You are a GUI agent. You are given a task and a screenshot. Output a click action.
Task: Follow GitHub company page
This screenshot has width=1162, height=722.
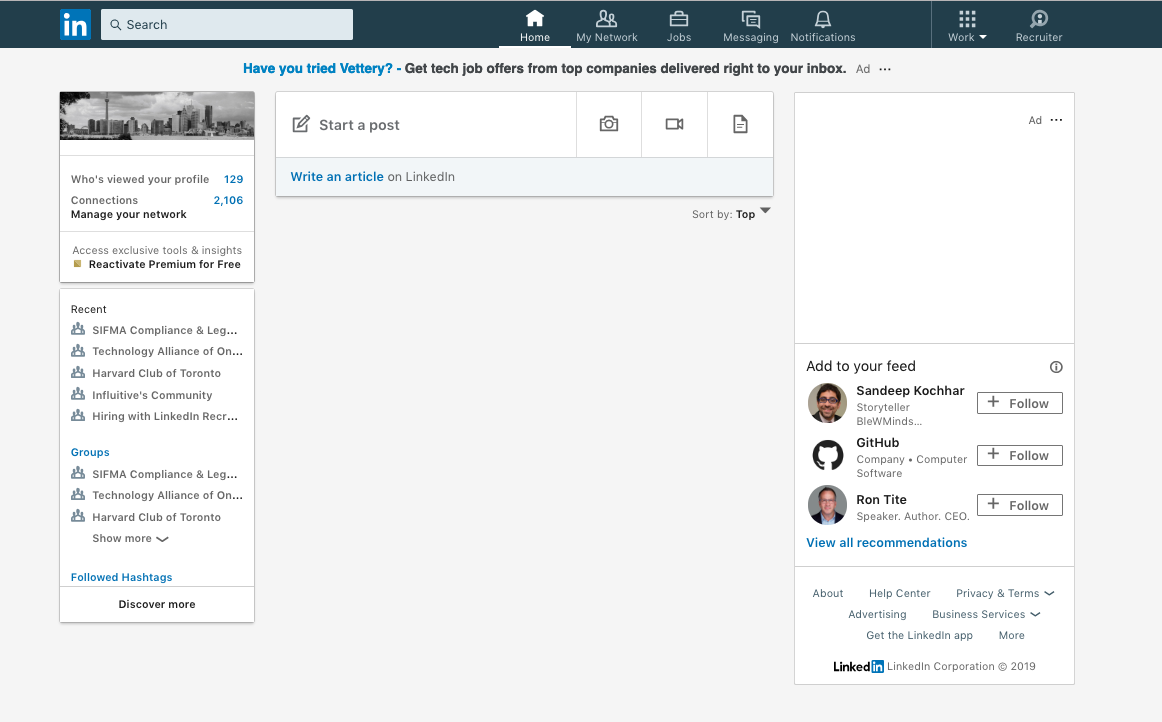[x=1019, y=455]
